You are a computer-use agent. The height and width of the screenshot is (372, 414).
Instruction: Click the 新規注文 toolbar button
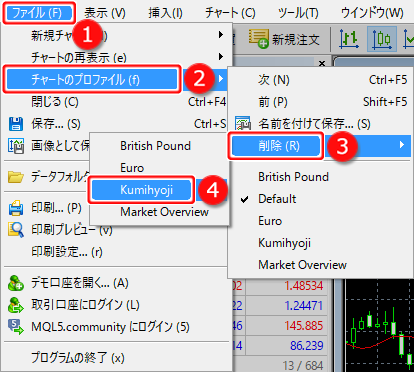[x=284, y=40]
